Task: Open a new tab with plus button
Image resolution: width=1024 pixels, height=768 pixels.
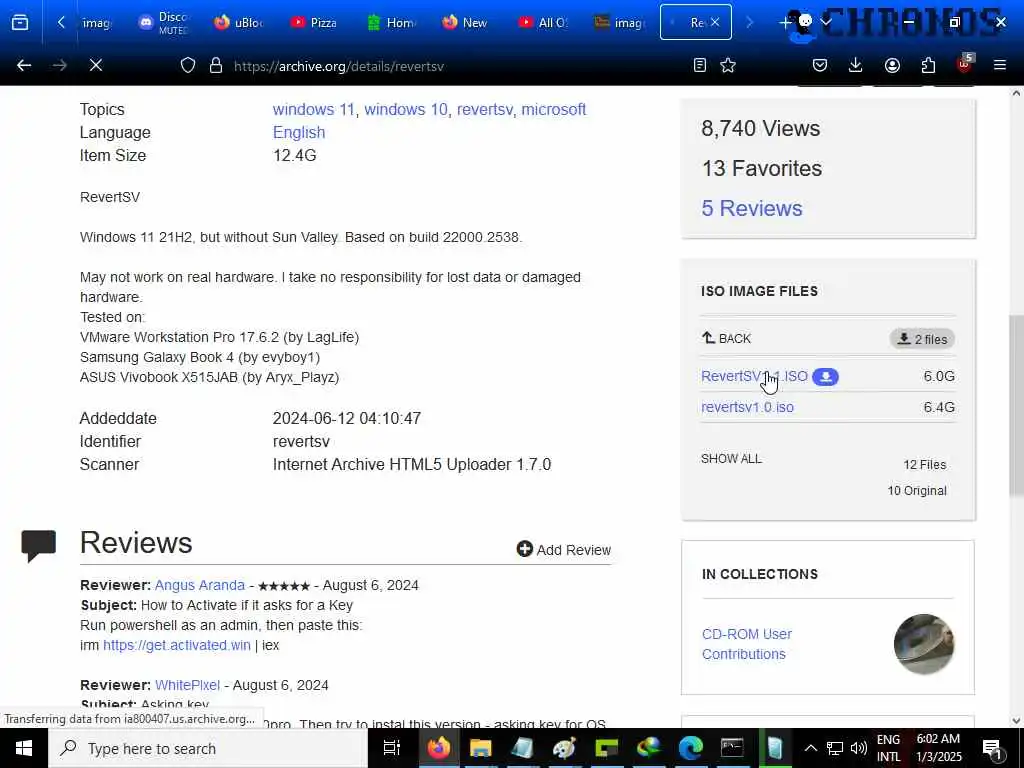Action: pos(786,23)
